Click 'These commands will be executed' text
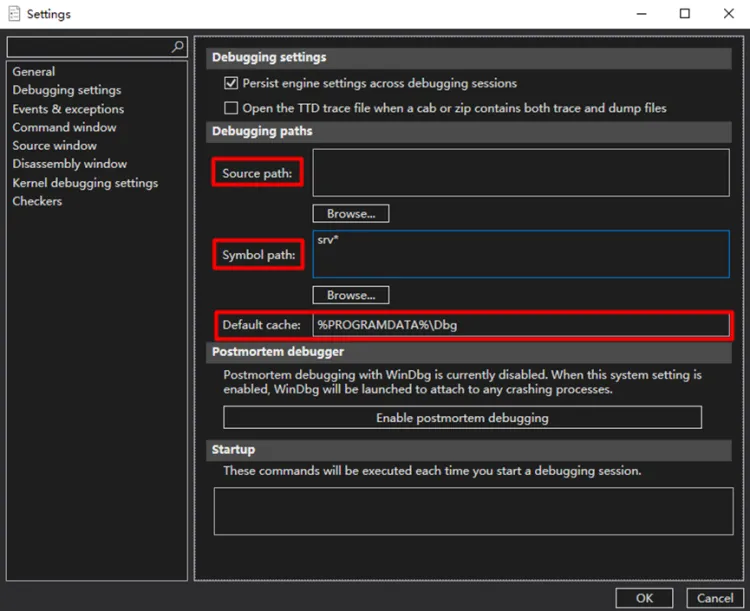750x611 pixels. (432, 471)
